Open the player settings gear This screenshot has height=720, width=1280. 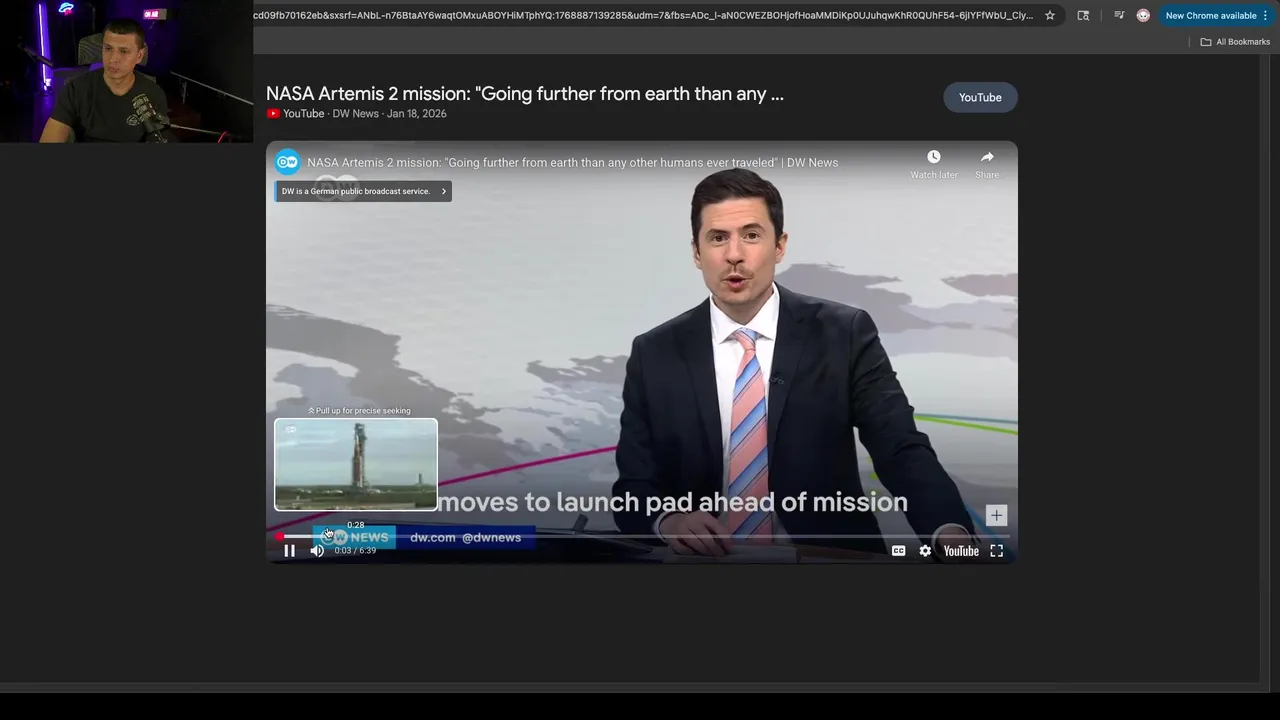coord(925,551)
